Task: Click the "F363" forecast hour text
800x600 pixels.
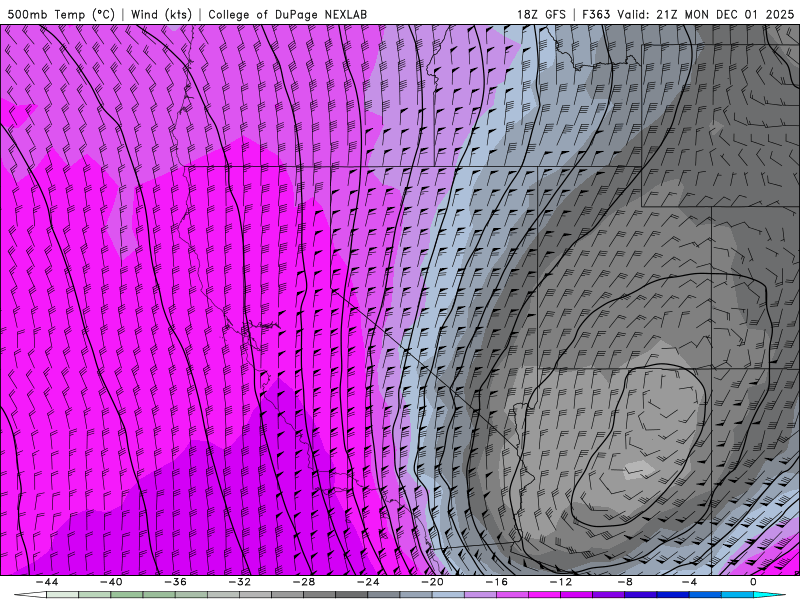Action: [596, 15]
